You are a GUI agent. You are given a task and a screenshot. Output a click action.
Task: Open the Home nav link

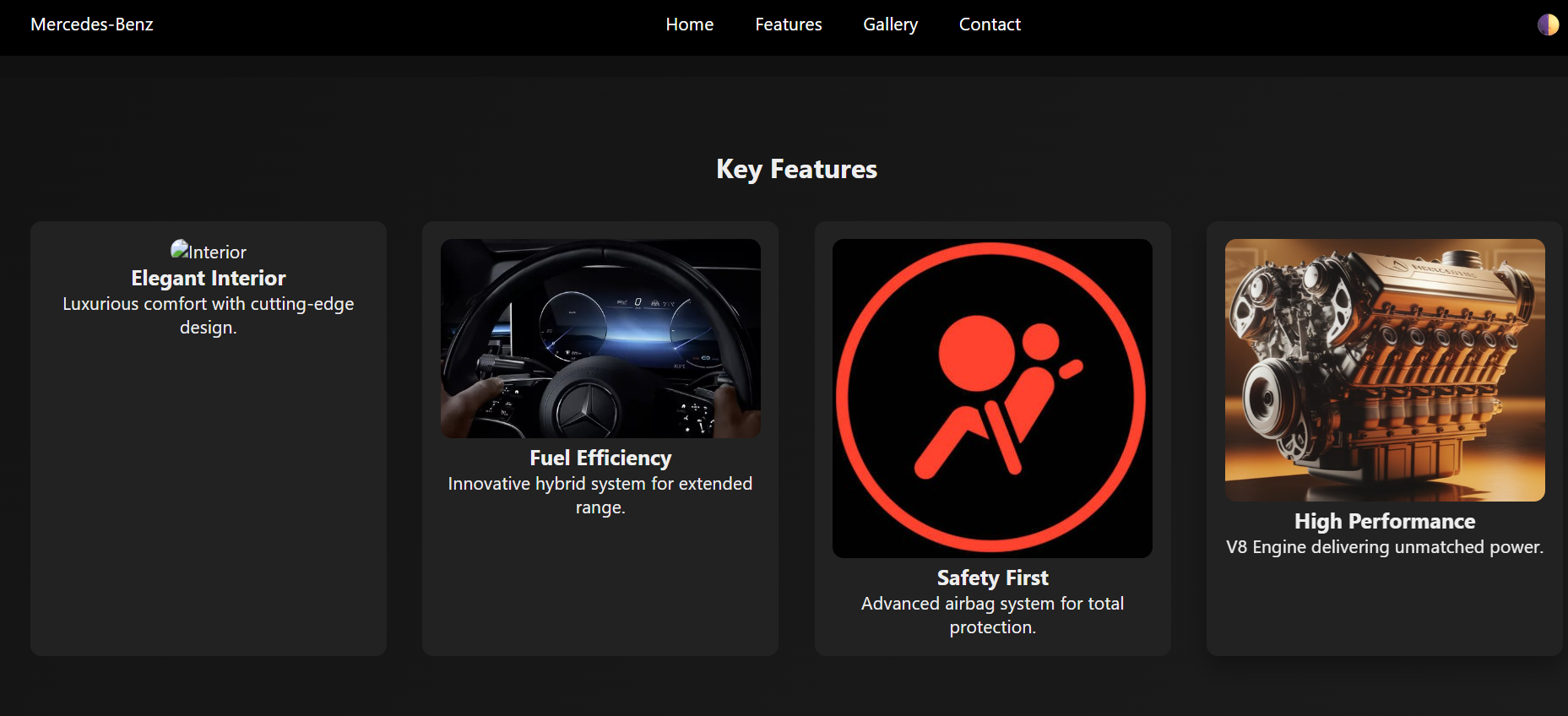coord(689,24)
